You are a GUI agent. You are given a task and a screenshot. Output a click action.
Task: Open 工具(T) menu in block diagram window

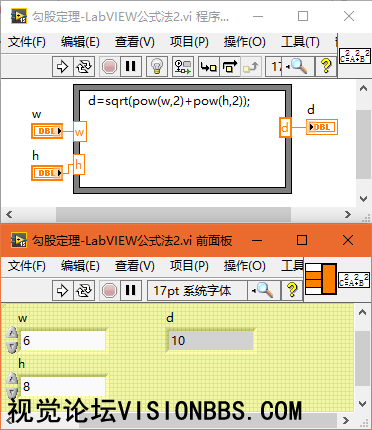[300, 42]
